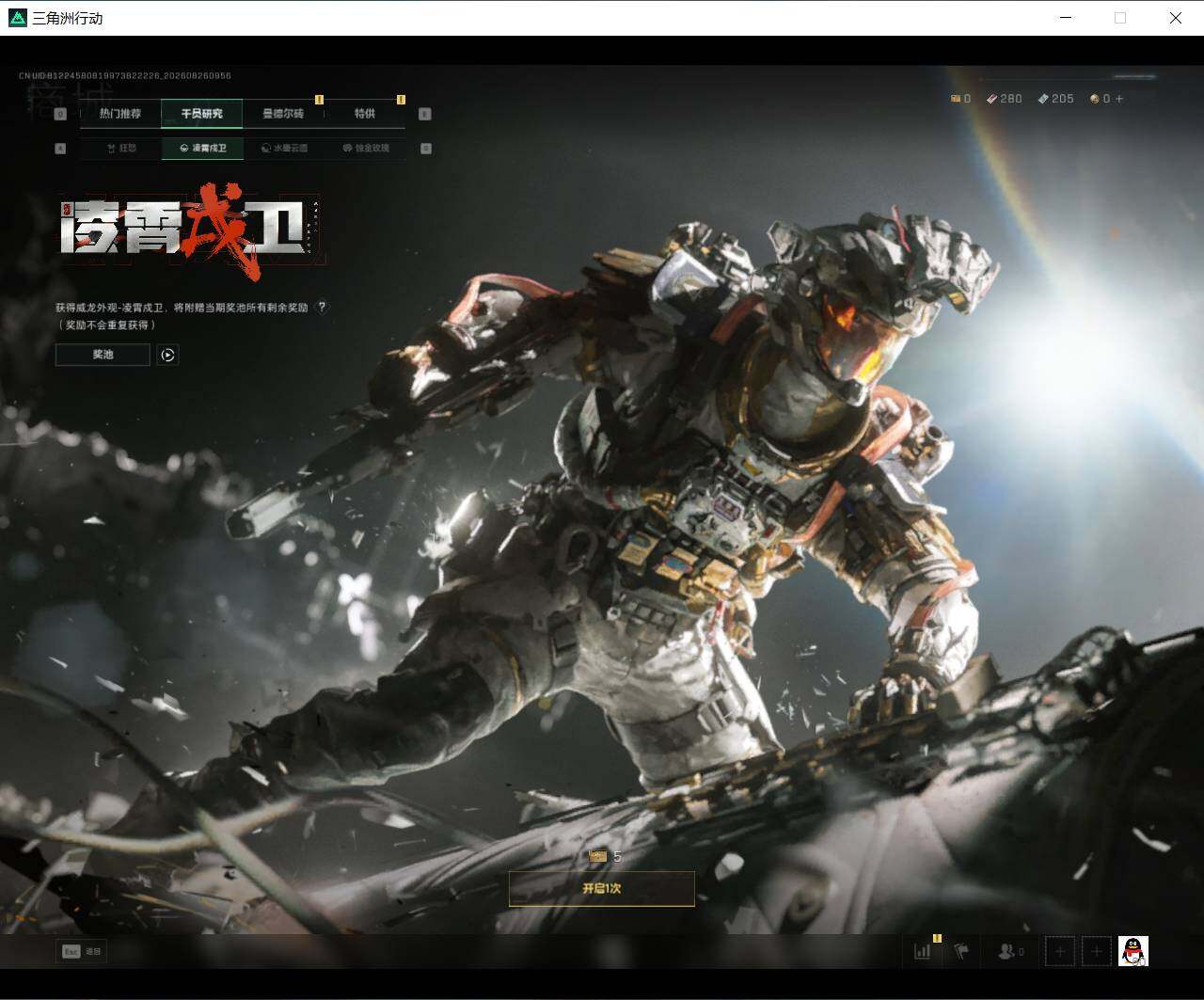The height and width of the screenshot is (1000, 1204).
Task: Click the key hint right of 特供
Action: pyautogui.click(x=425, y=114)
